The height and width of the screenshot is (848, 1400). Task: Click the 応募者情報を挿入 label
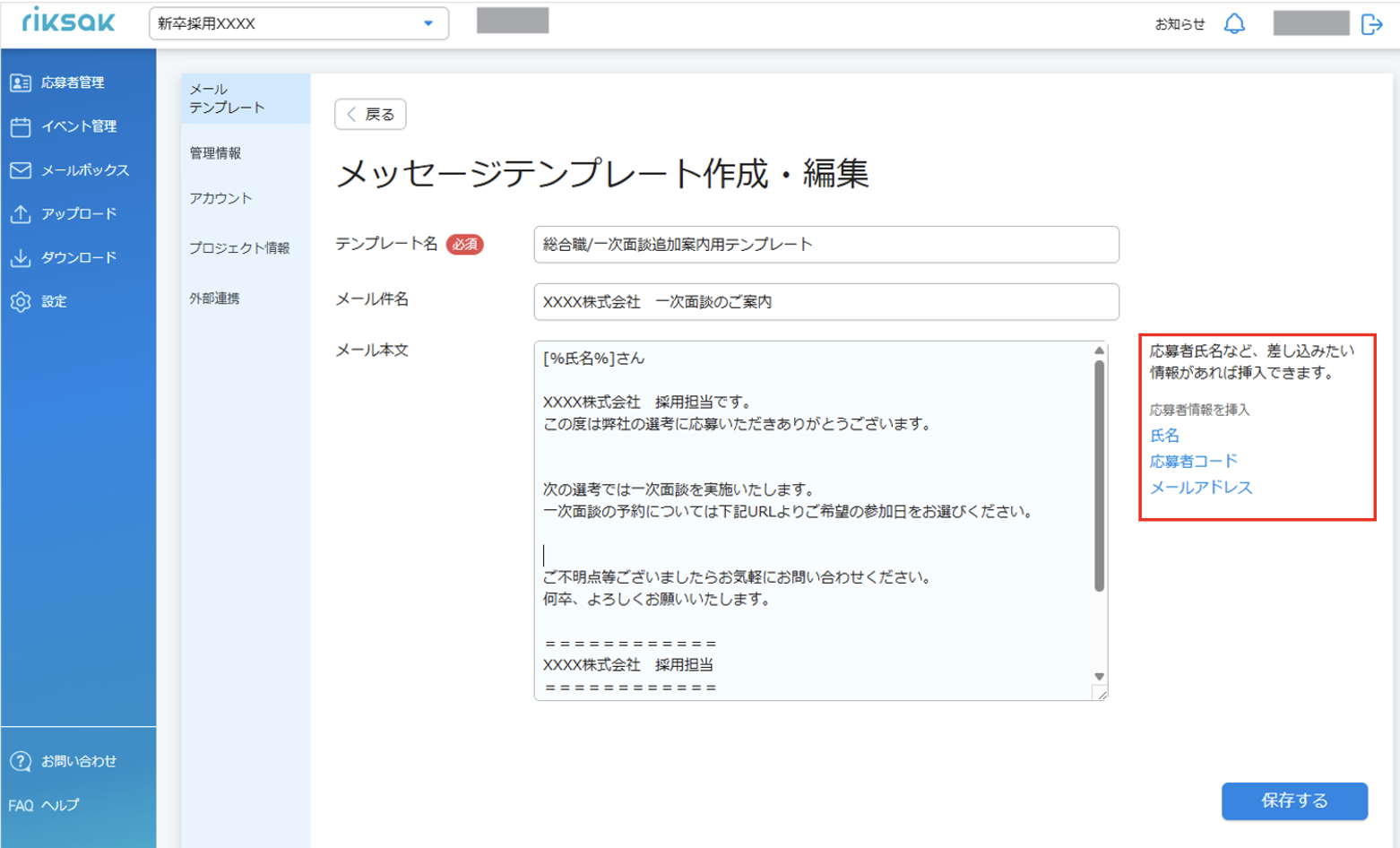click(x=1199, y=410)
